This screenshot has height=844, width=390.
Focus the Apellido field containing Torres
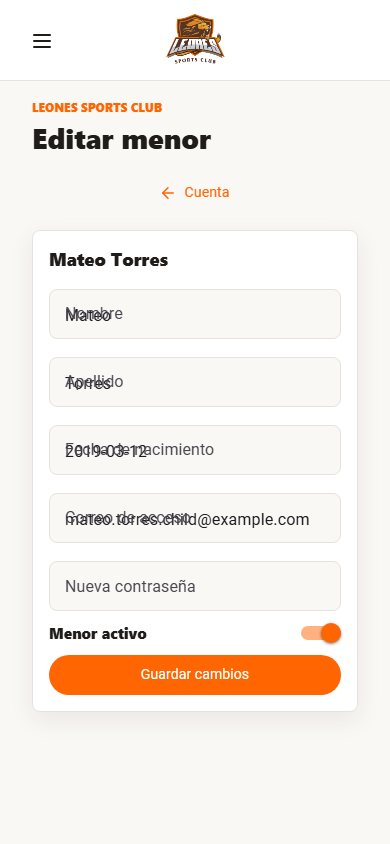(x=195, y=382)
